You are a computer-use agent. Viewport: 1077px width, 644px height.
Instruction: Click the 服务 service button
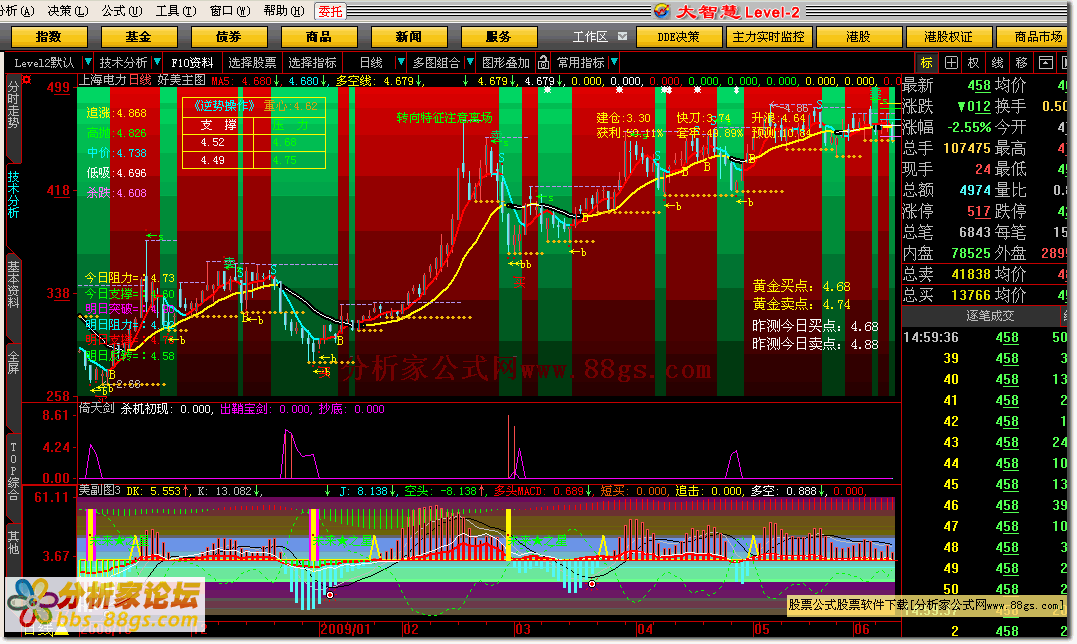coord(499,36)
